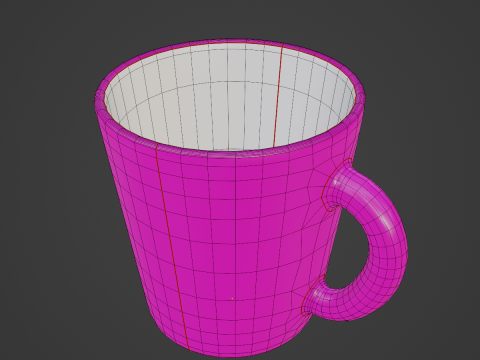
Task: Select the mug's curved pink handle
Action: pos(388,247)
